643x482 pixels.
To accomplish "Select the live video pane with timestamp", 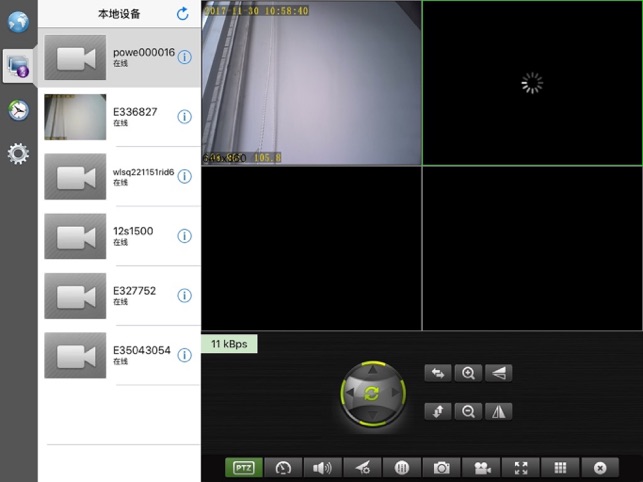I will 311,83.
